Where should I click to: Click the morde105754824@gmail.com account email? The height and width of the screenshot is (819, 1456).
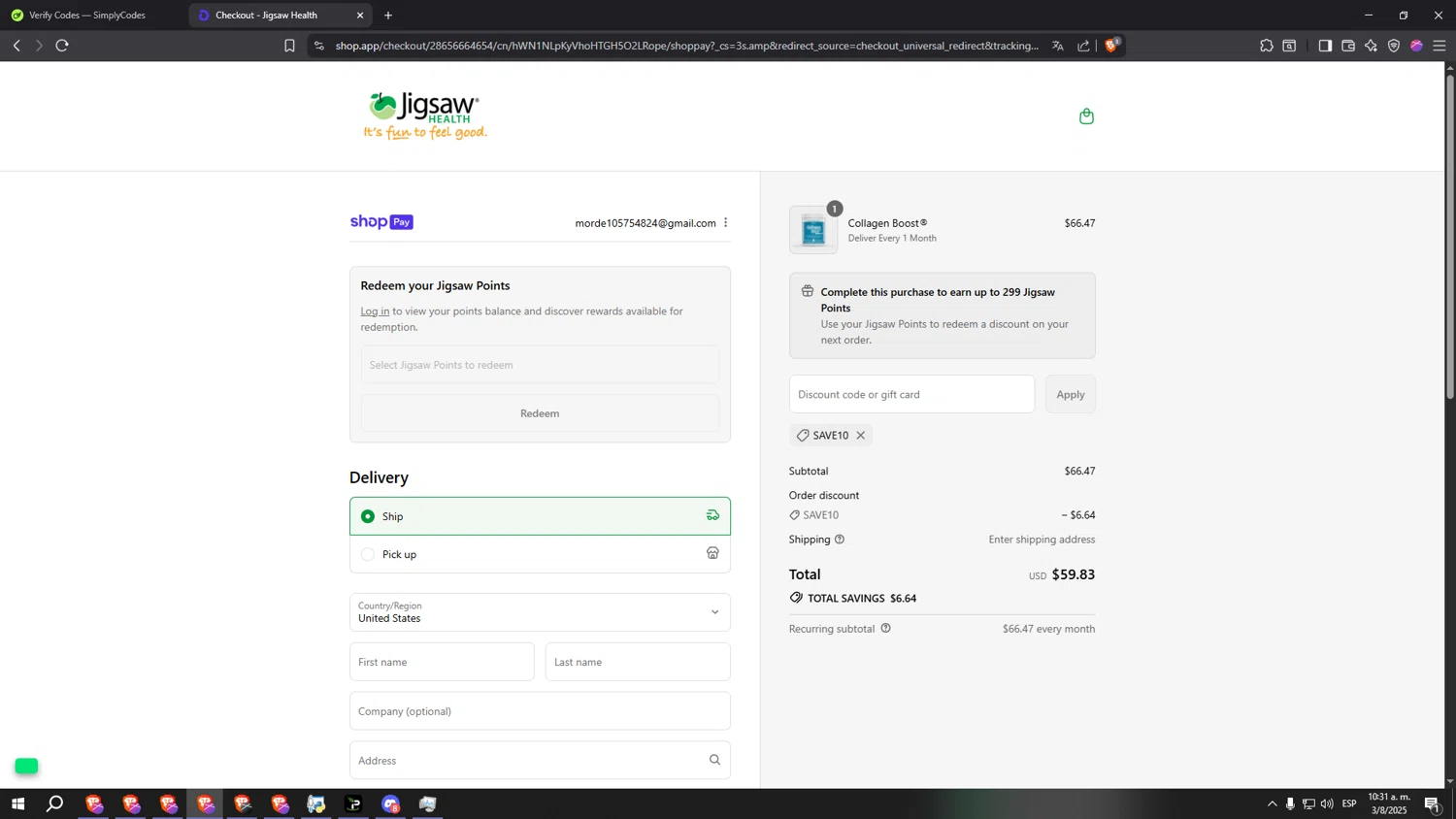pyautogui.click(x=645, y=223)
